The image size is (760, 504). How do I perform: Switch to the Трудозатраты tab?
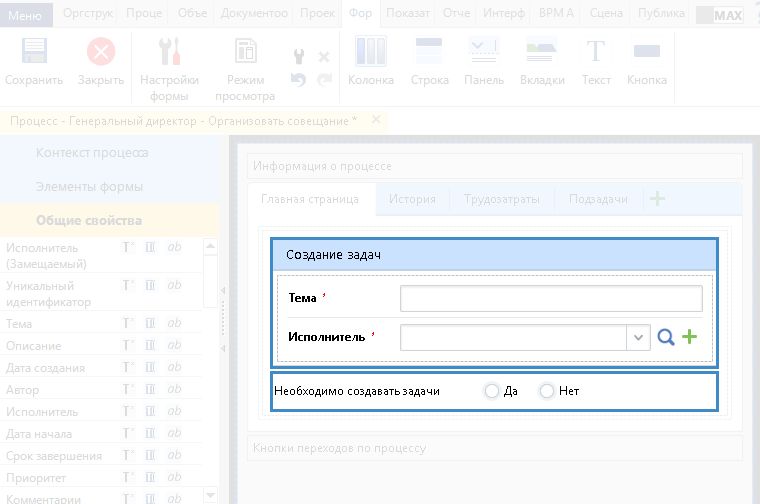(x=502, y=199)
